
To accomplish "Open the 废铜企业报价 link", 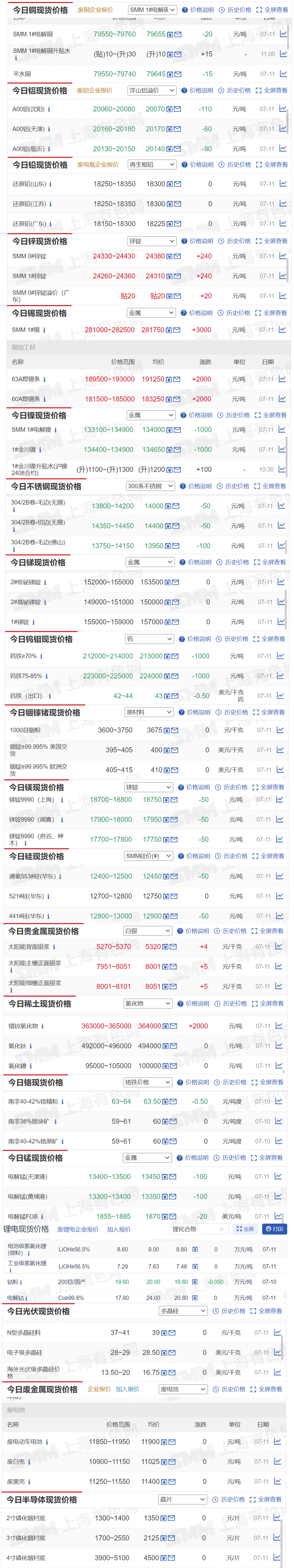I will [95, 10].
